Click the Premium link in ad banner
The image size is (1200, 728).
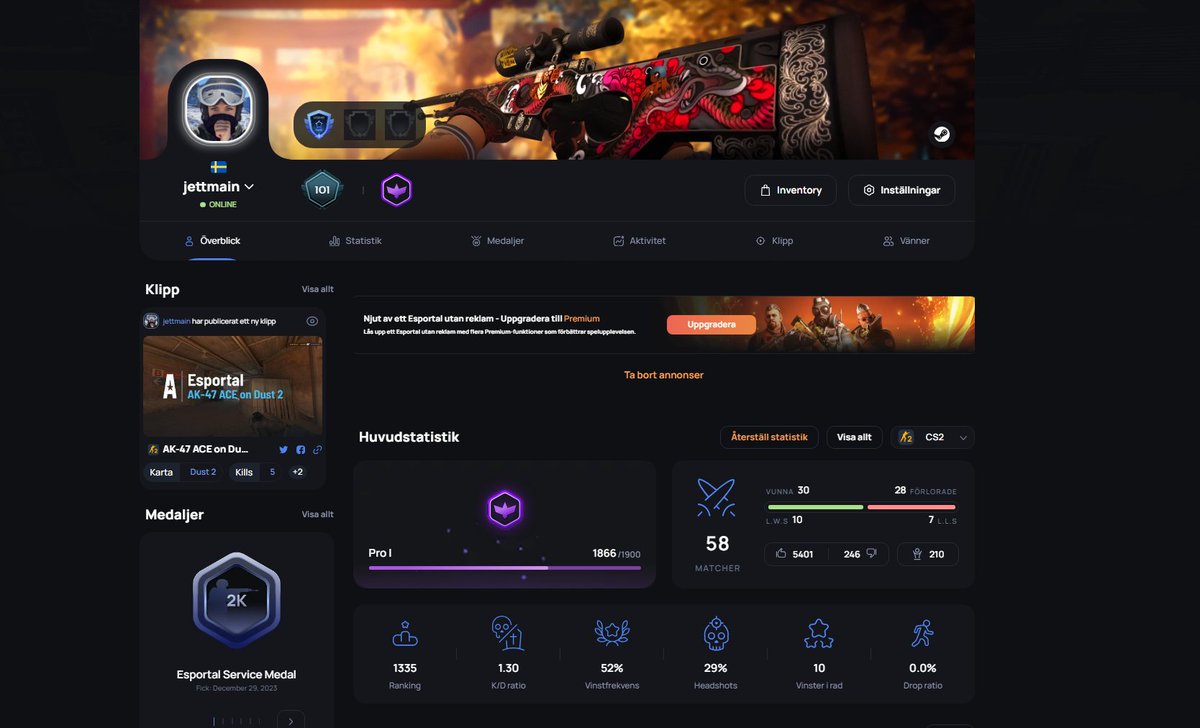pos(582,319)
